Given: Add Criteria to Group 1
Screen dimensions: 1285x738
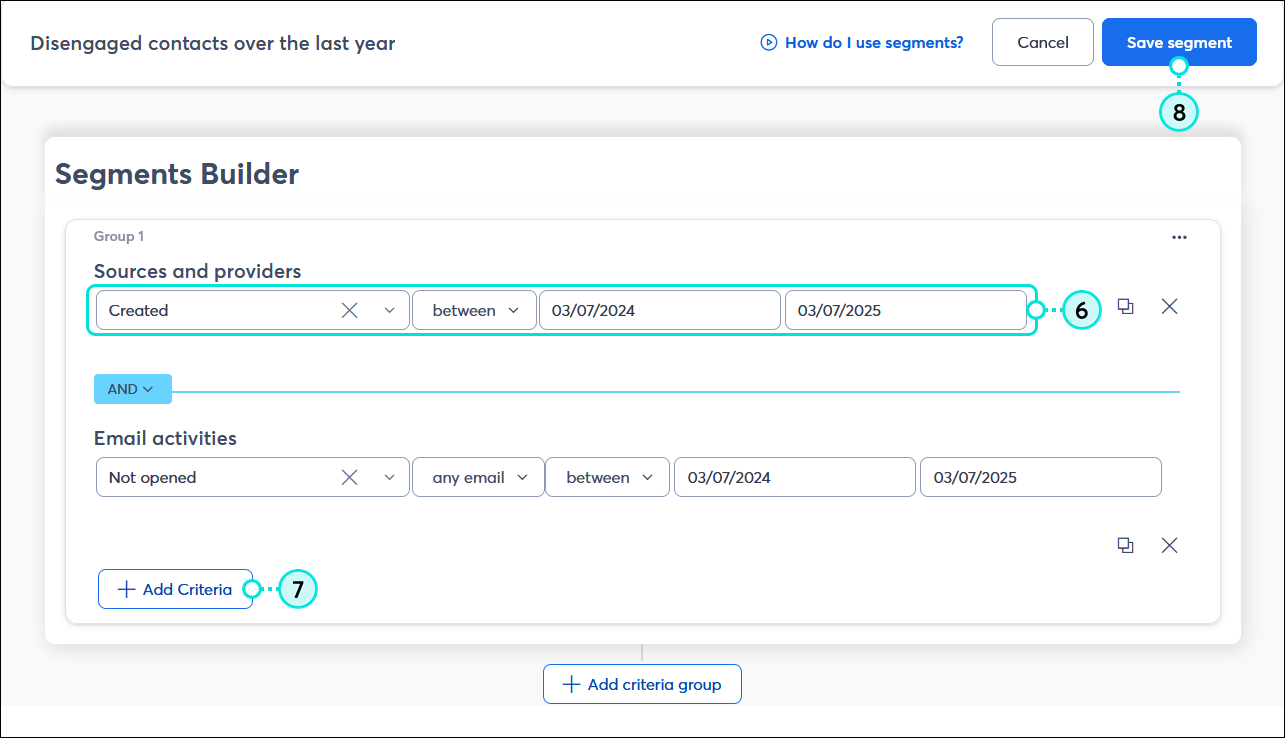Looking at the screenshot, I should coord(175,589).
